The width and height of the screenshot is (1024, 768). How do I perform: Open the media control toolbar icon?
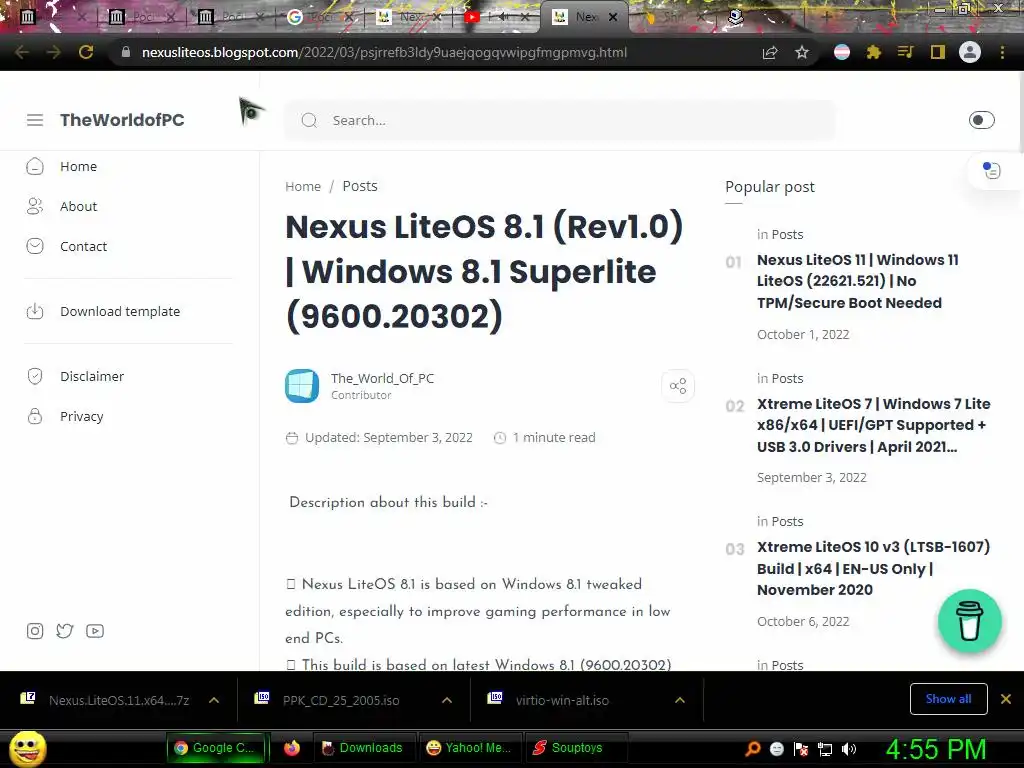(905, 52)
